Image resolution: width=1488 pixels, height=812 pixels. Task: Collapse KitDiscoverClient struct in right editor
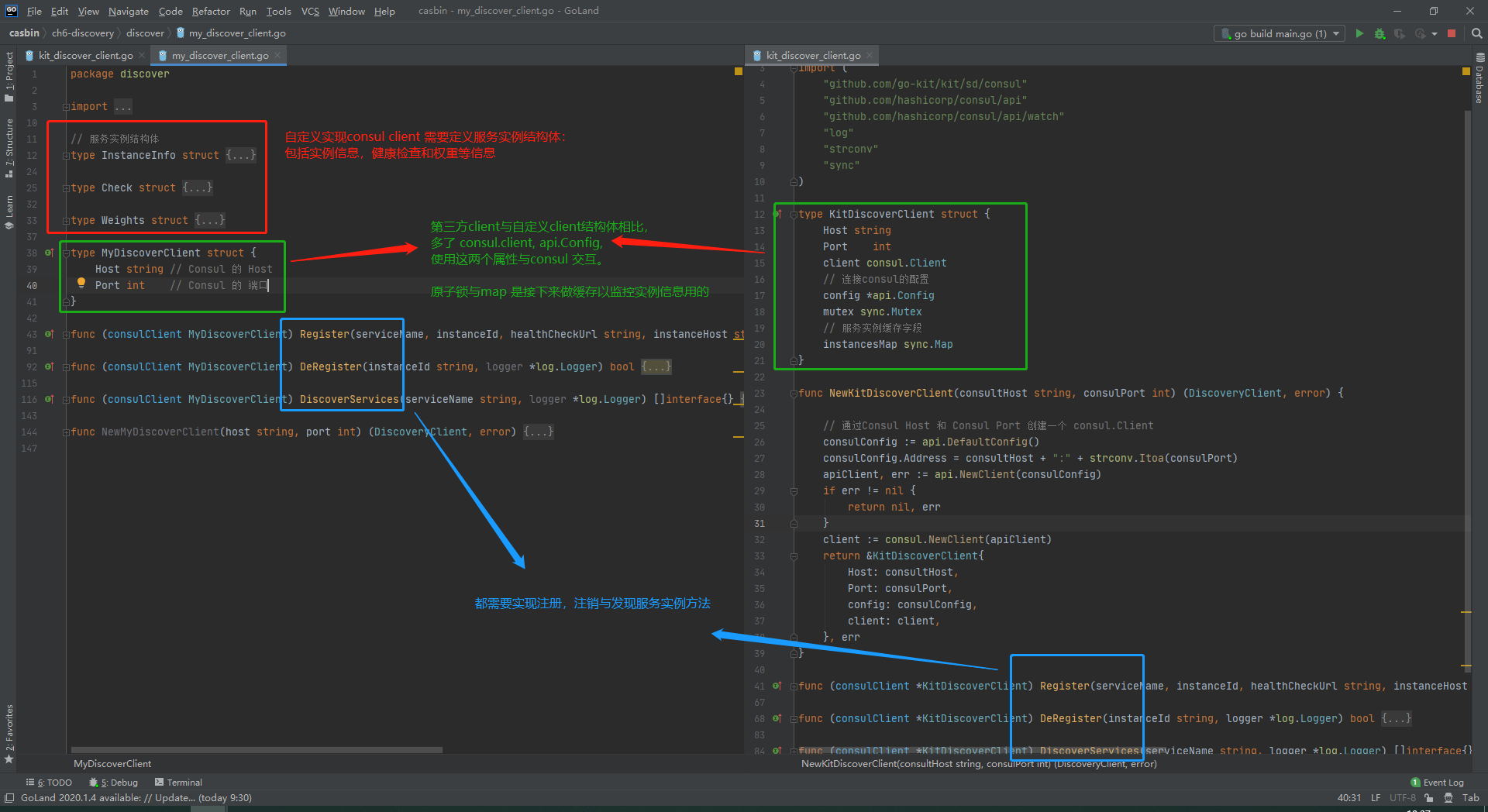[x=794, y=214]
